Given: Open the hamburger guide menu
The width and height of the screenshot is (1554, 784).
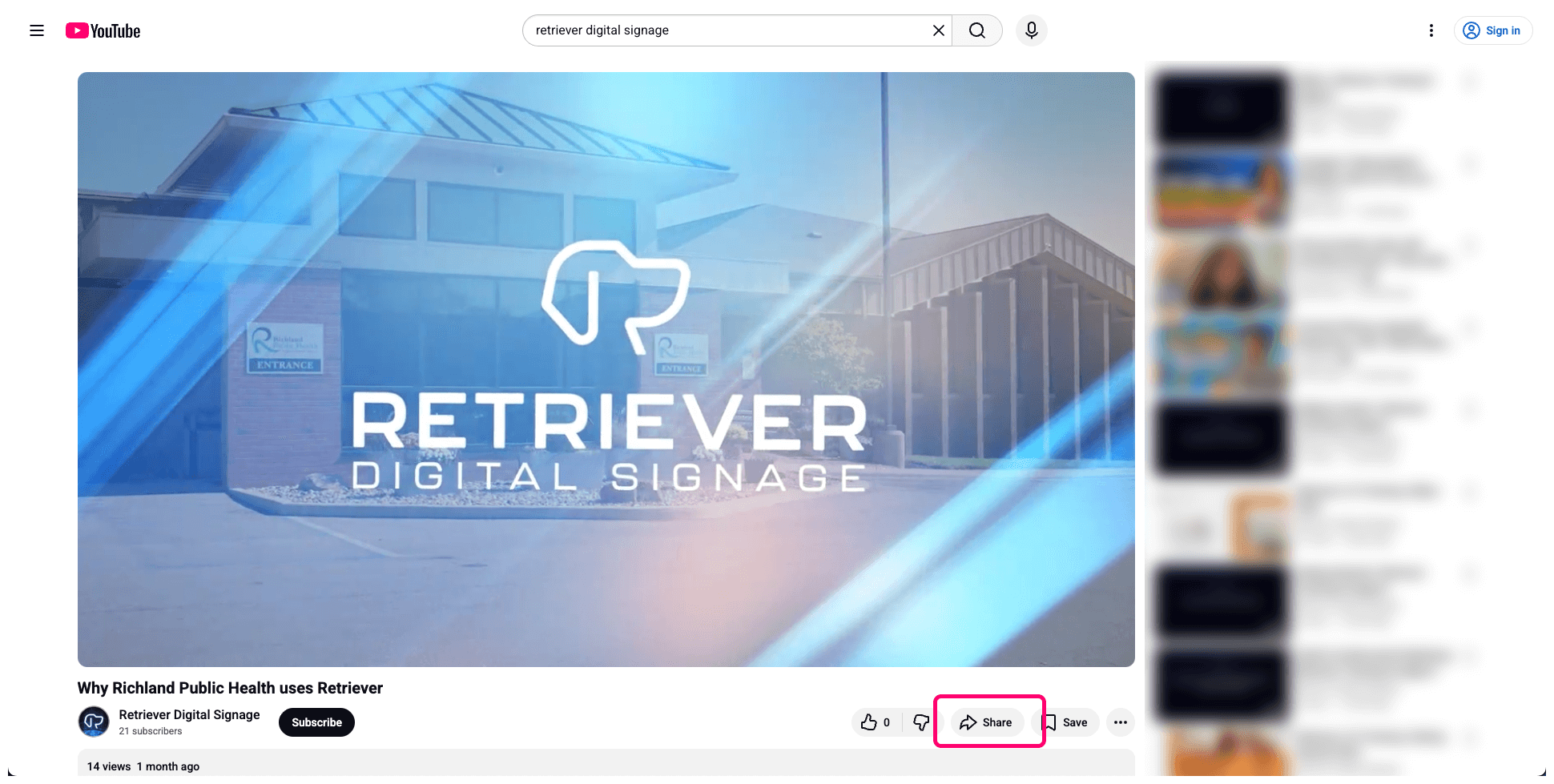Looking at the screenshot, I should click(37, 30).
